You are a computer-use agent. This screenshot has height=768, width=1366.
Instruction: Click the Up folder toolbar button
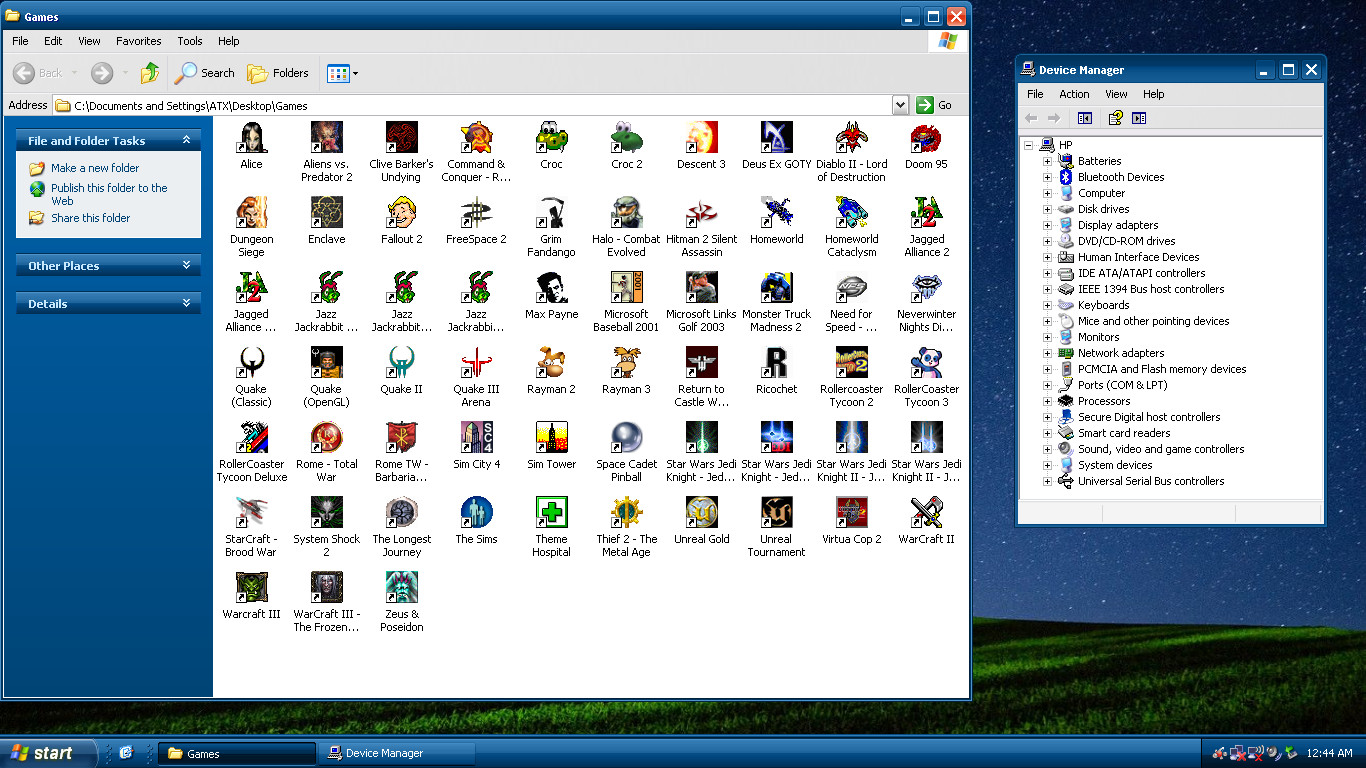(150, 73)
